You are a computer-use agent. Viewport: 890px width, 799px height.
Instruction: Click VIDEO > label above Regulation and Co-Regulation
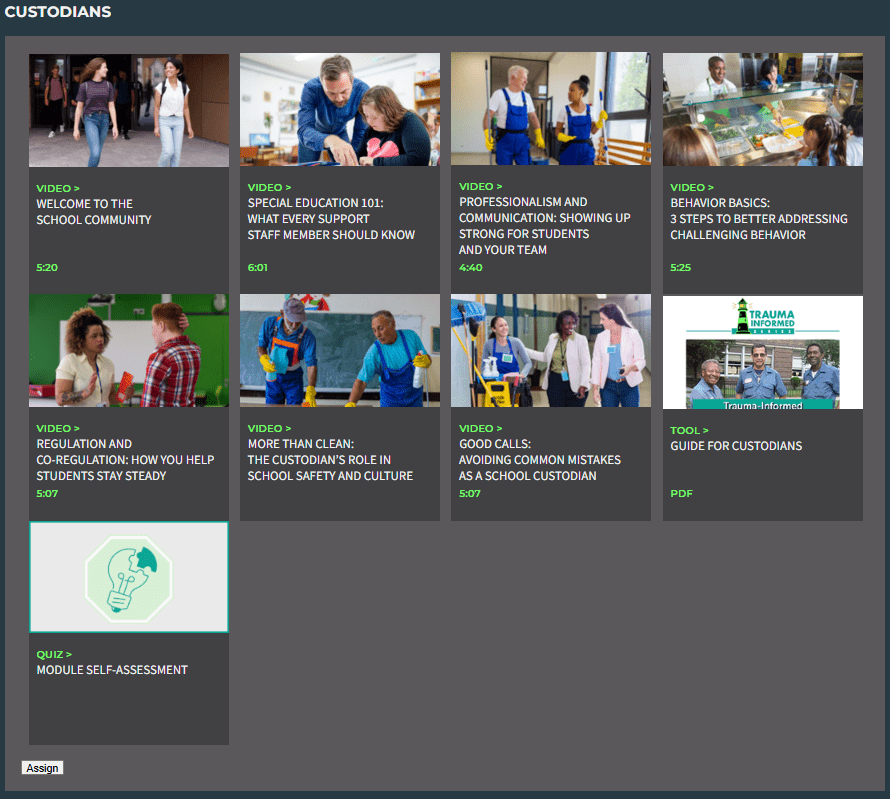pos(58,428)
